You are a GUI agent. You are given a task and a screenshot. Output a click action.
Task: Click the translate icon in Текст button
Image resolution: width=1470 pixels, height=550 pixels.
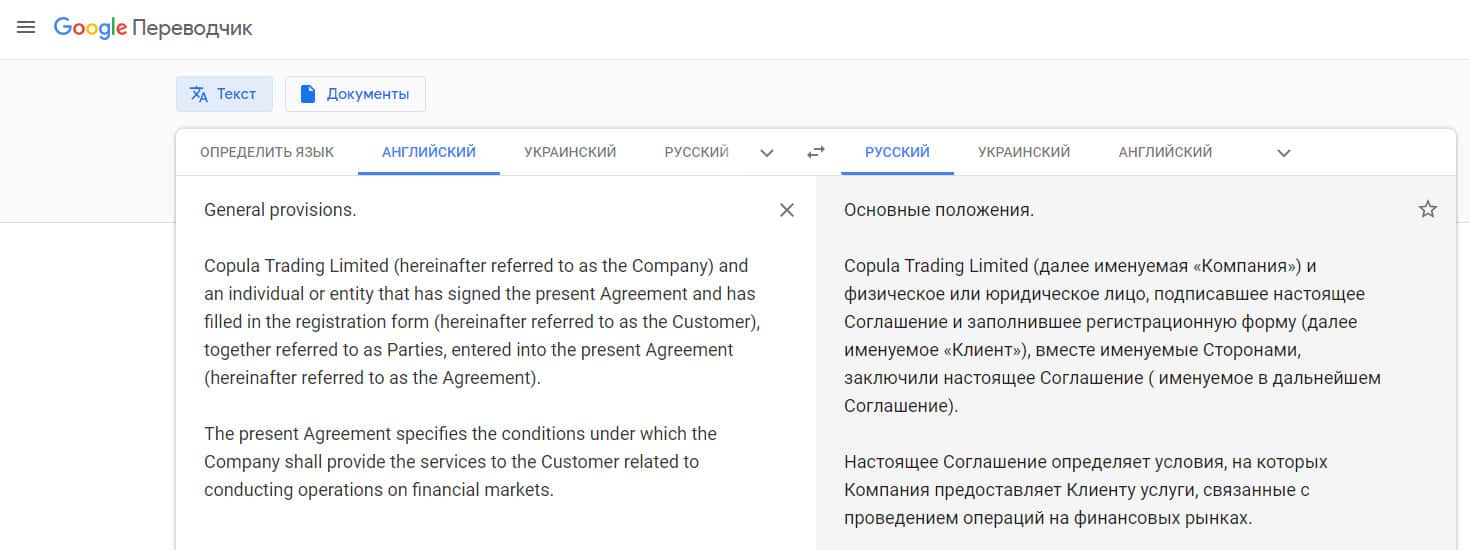click(199, 94)
